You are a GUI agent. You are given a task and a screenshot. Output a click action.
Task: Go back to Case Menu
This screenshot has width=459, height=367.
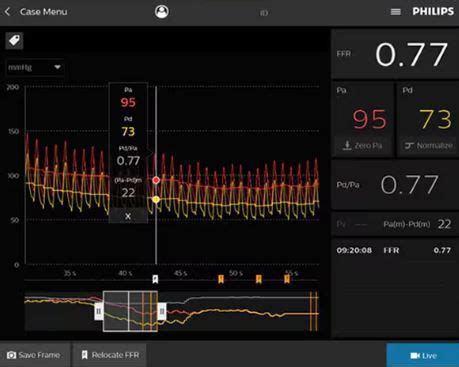(x=36, y=12)
